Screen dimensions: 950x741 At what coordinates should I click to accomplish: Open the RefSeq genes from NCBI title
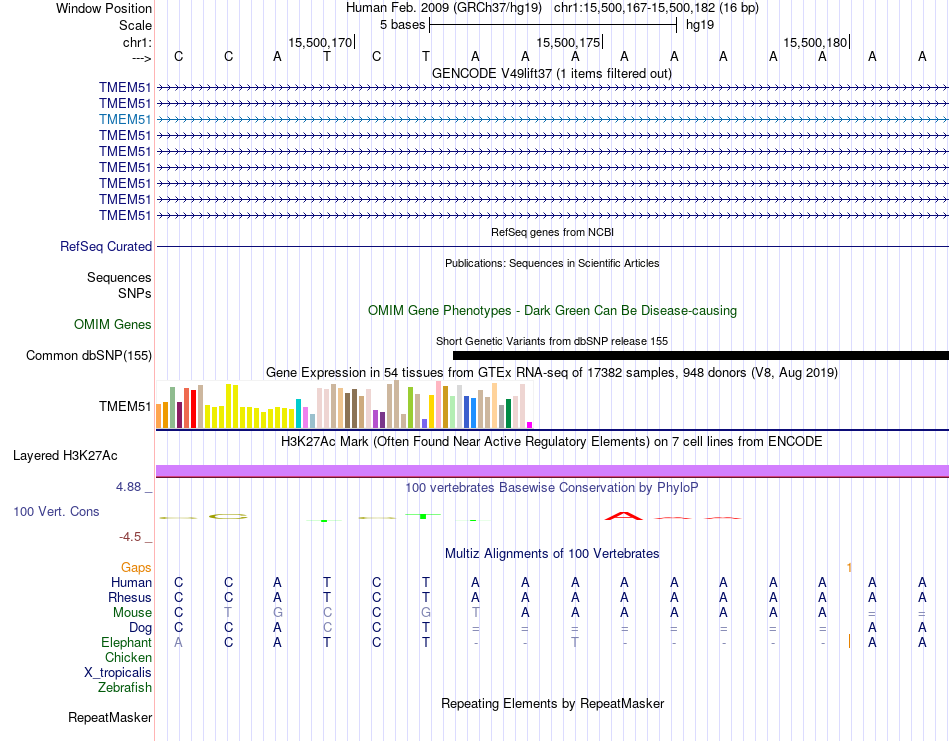click(x=552, y=232)
